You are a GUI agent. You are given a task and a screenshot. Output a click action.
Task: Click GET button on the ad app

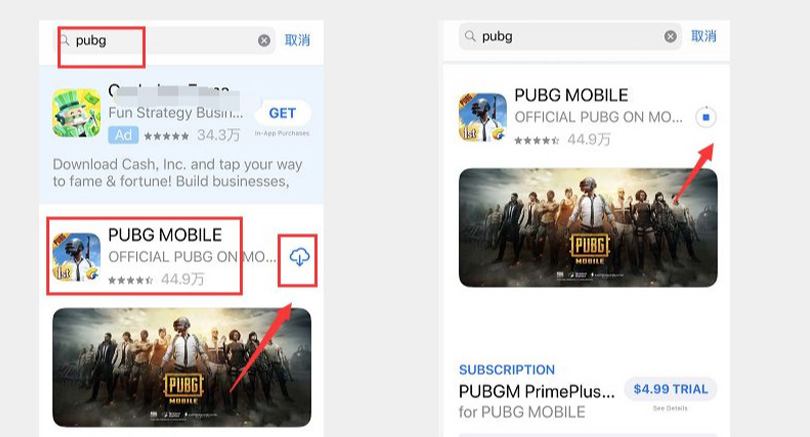tap(283, 113)
